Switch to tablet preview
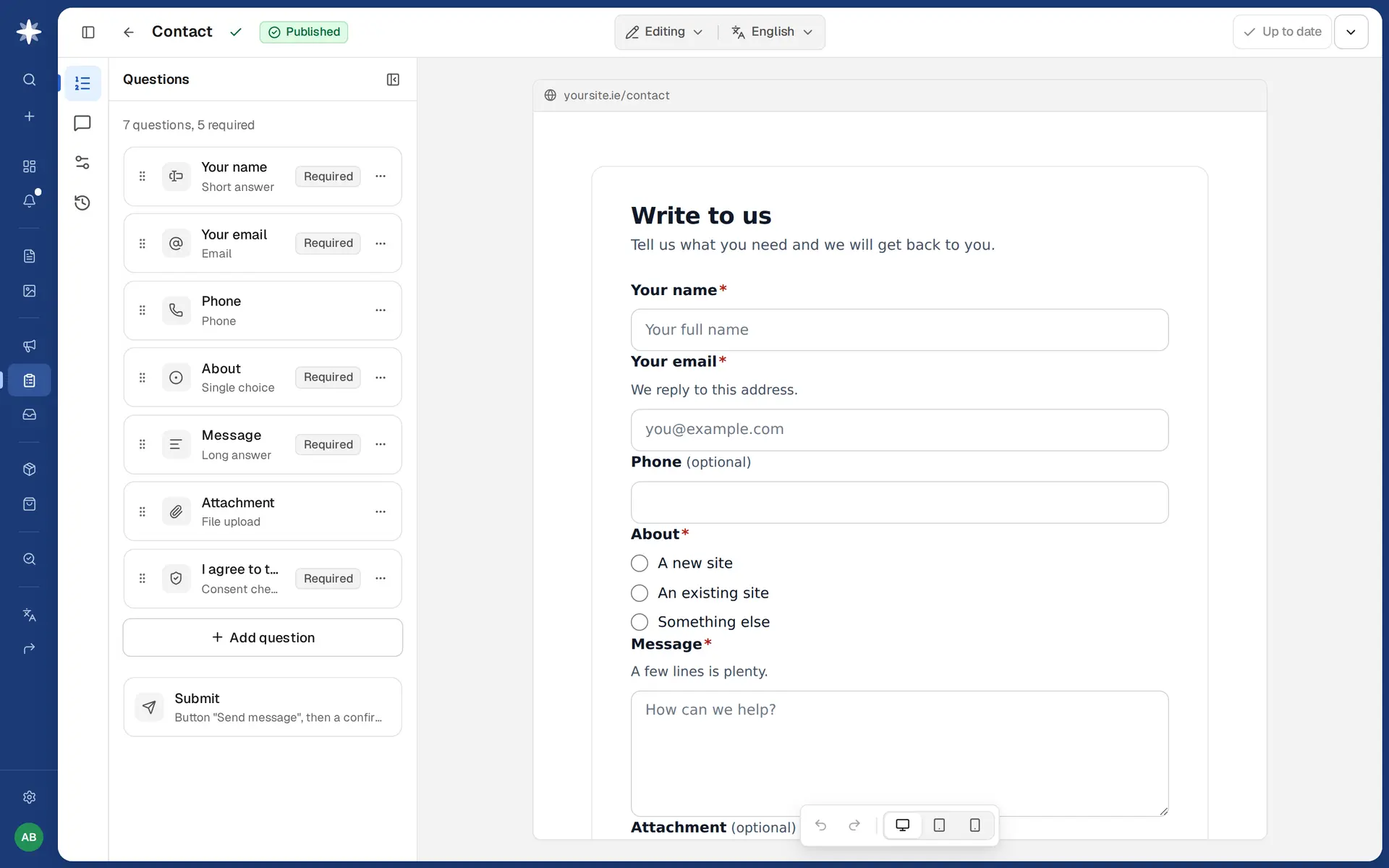Viewport: 1389px width, 868px height. tap(939, 825)
